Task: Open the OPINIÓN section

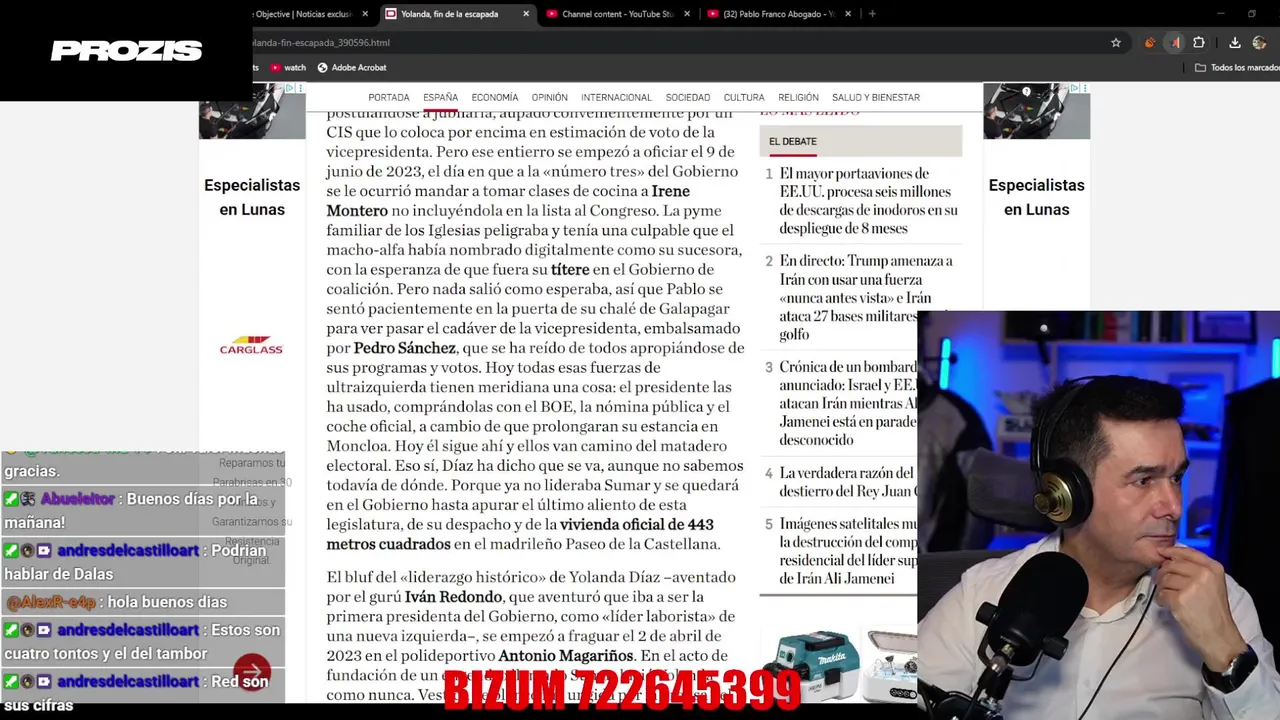Action: pyautogui.click(x=549, y=98)
